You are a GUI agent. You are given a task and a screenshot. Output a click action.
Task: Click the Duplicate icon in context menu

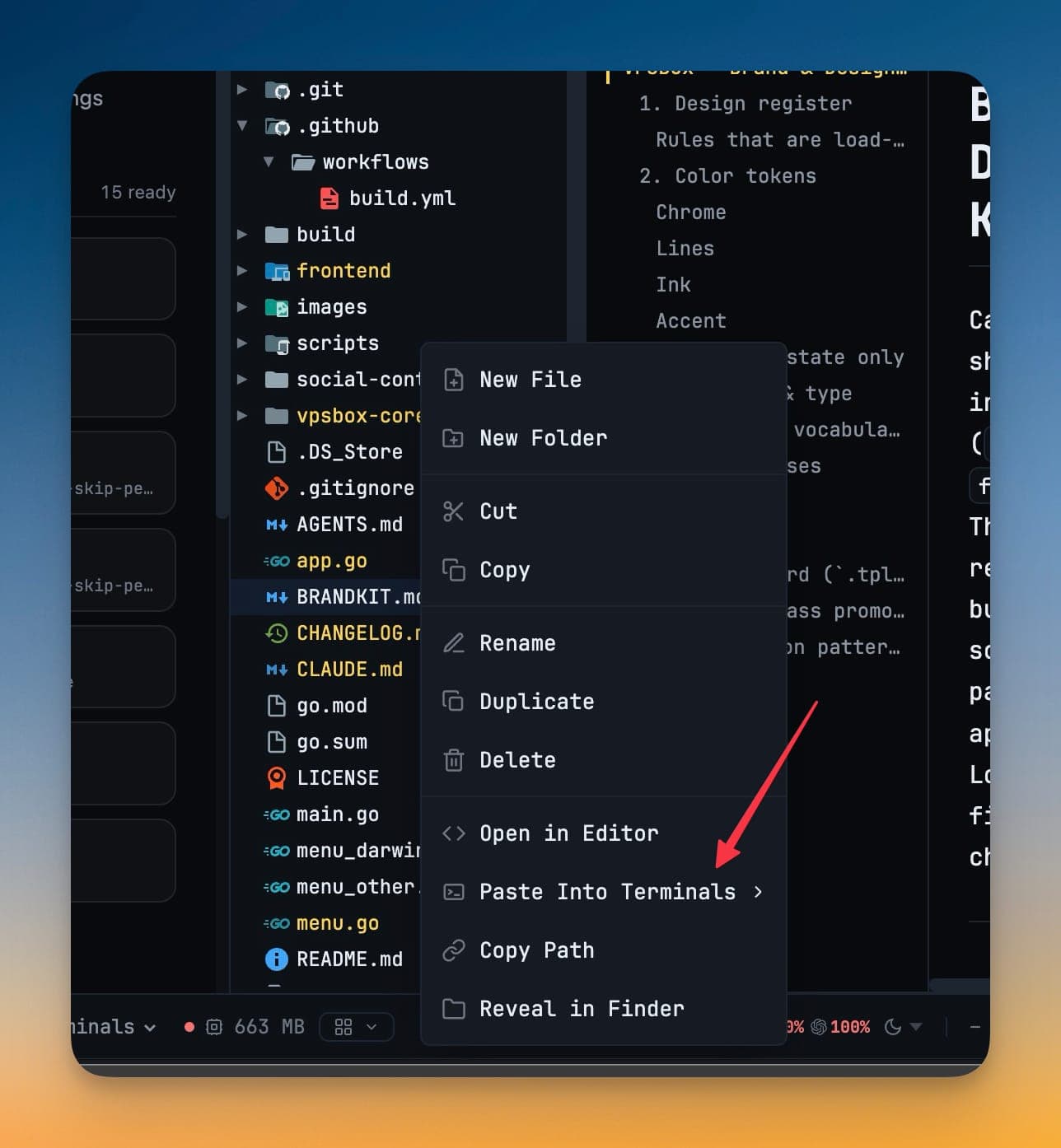453,702
